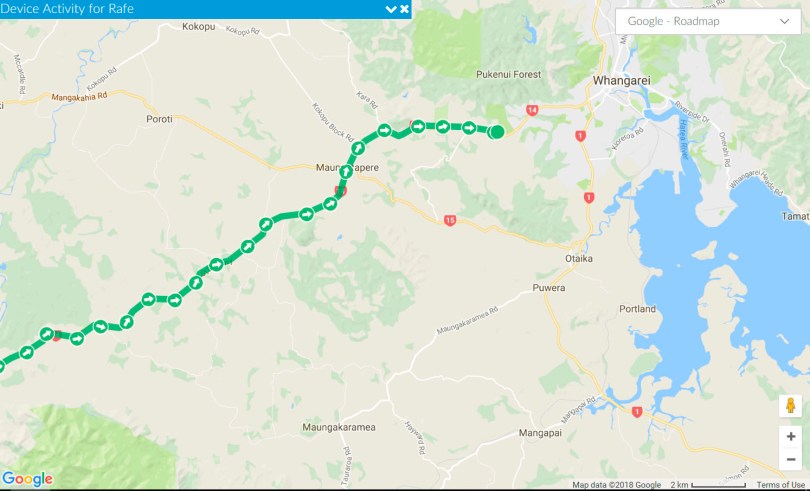Click the right-arrow marker west of the endpoint
The height and width of the screenshot is (491, 810).
[469, 128]
